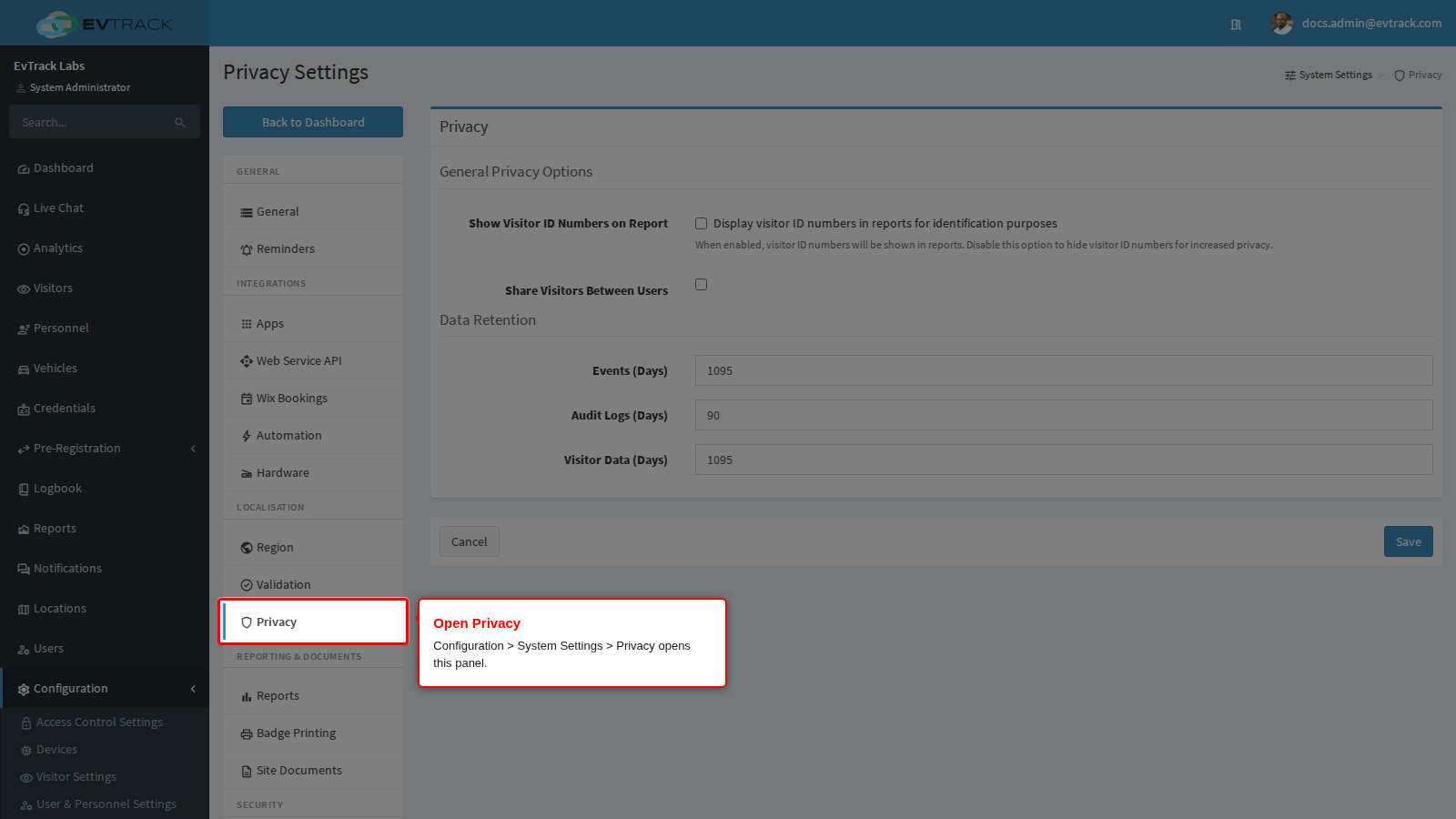Image resolution: width=1456 pixels, height=819 pixels.
Task: Click the Validation checkmark icon
Action: 247,585
